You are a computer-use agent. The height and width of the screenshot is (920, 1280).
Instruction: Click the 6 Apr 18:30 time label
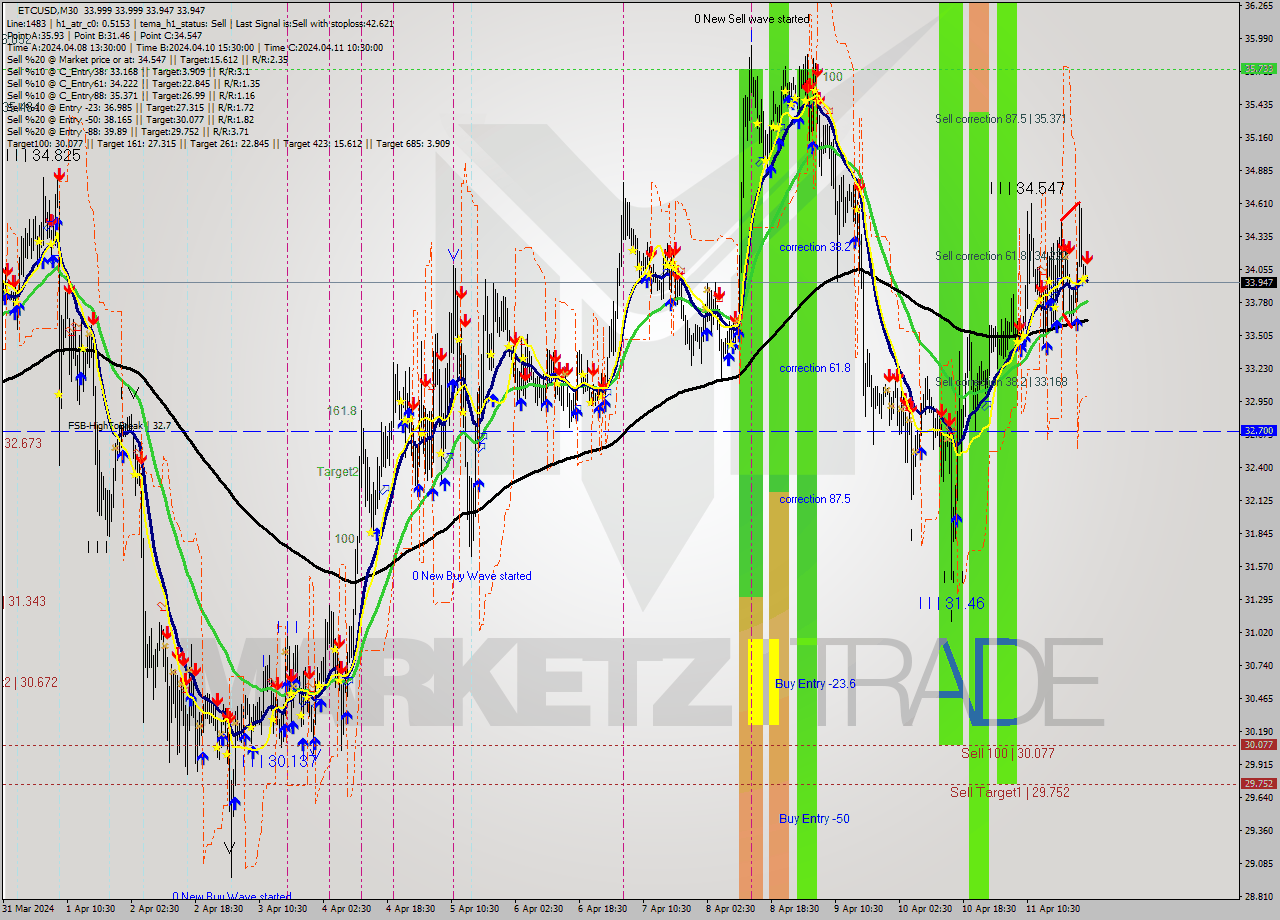tap(602, 909)
